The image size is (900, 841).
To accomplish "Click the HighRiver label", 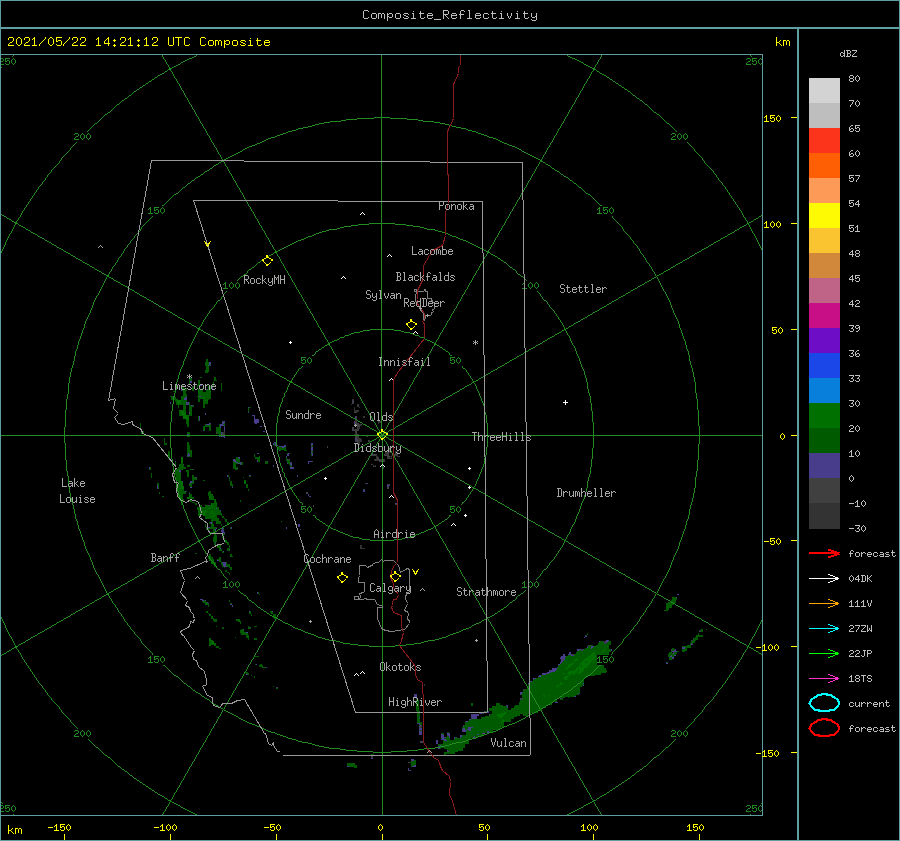I will 415,702.
